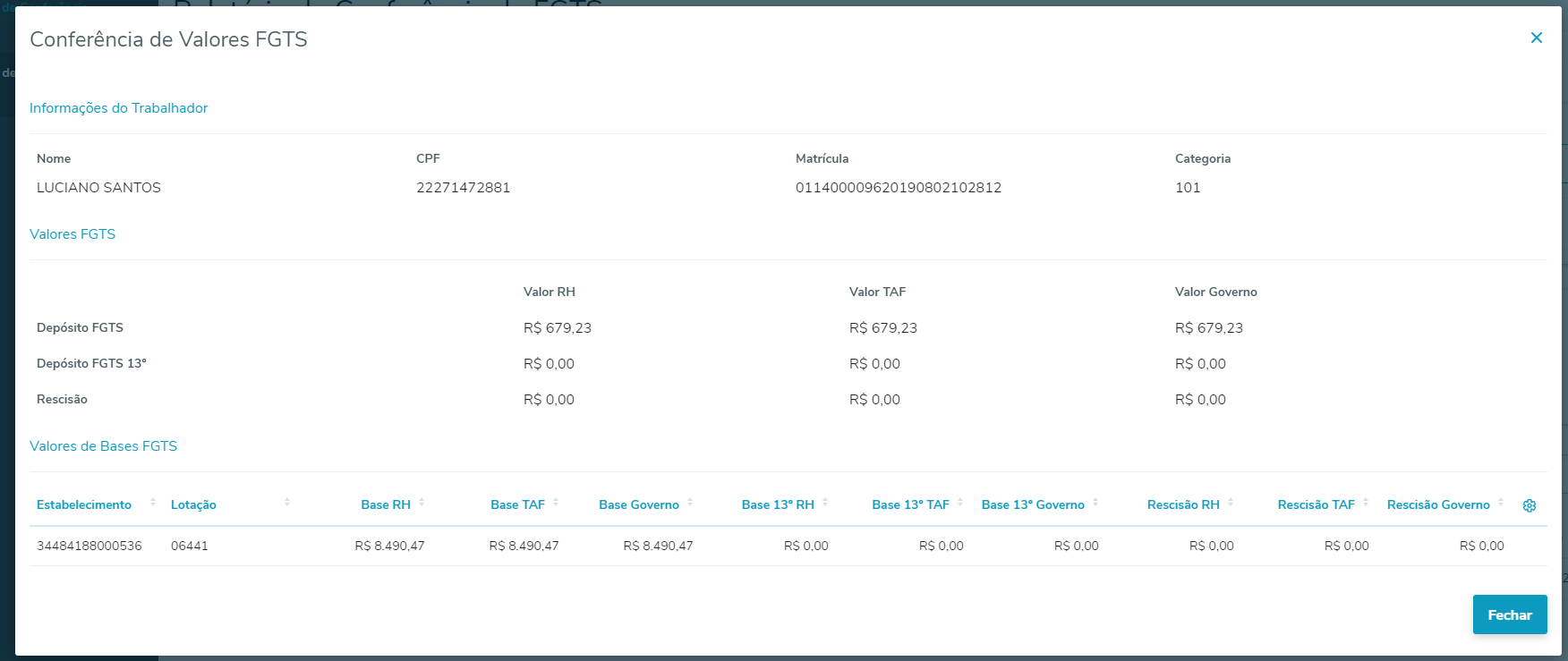Image resolution: width=1568 pixels, height=661 pixels.
Task: Click the Rescisão RH column header
Action: [x=1183, y=504]
